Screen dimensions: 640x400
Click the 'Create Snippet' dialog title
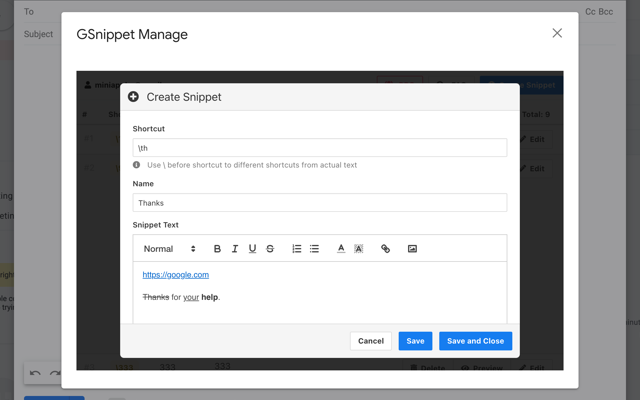pos(184,97)
